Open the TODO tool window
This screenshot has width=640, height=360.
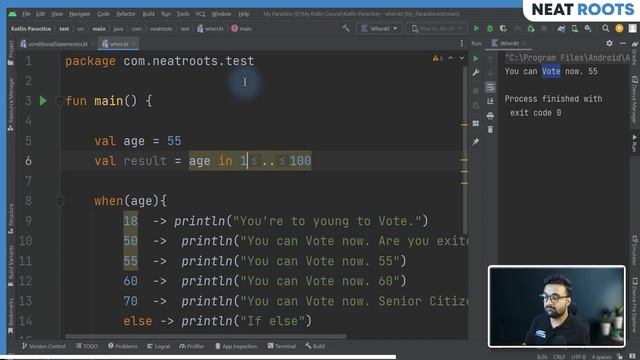coord(87,346)
